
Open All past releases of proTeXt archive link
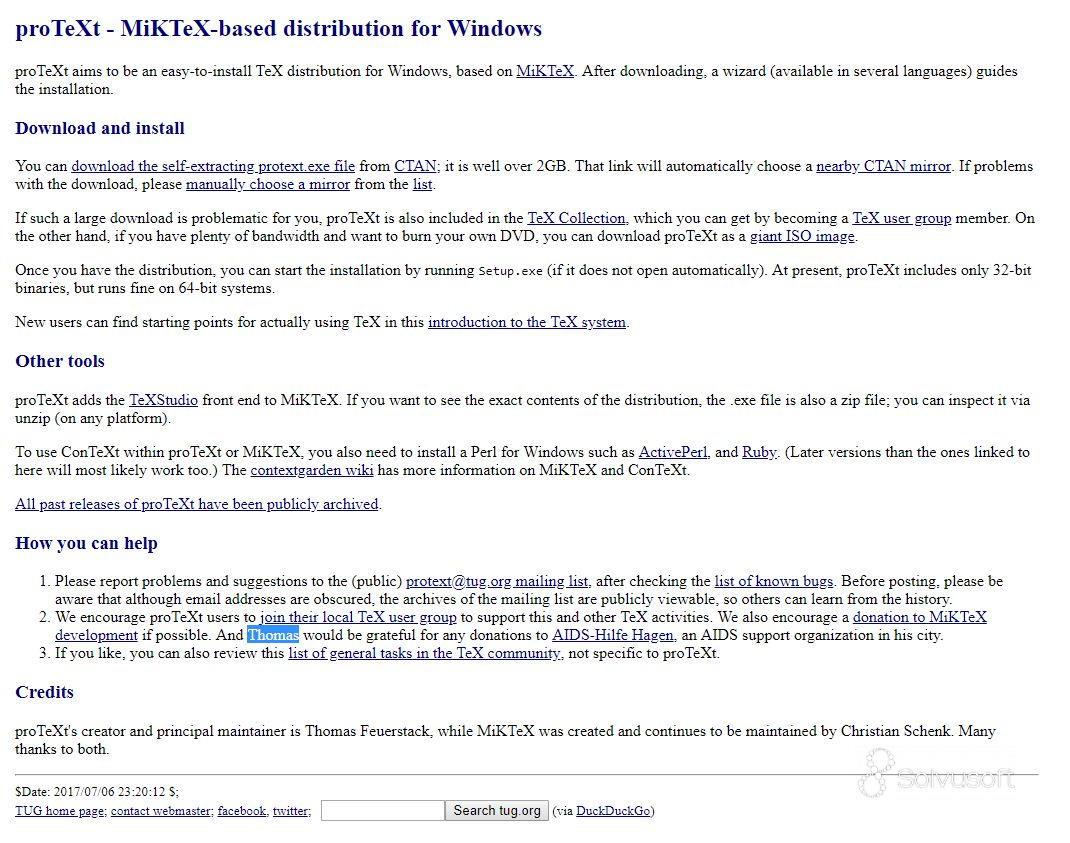point(197,504)
